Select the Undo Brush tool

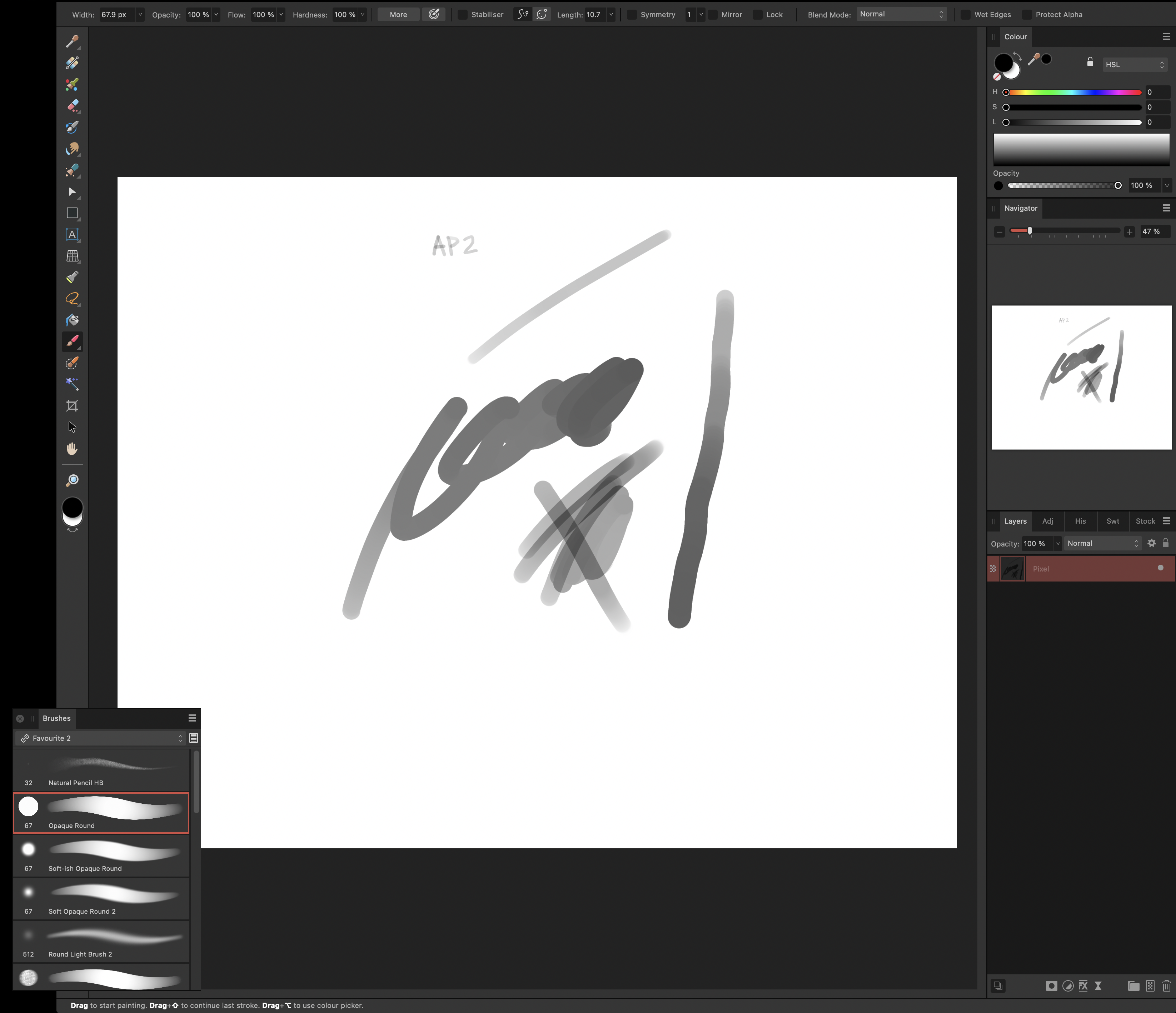click(x=72, y=127)
